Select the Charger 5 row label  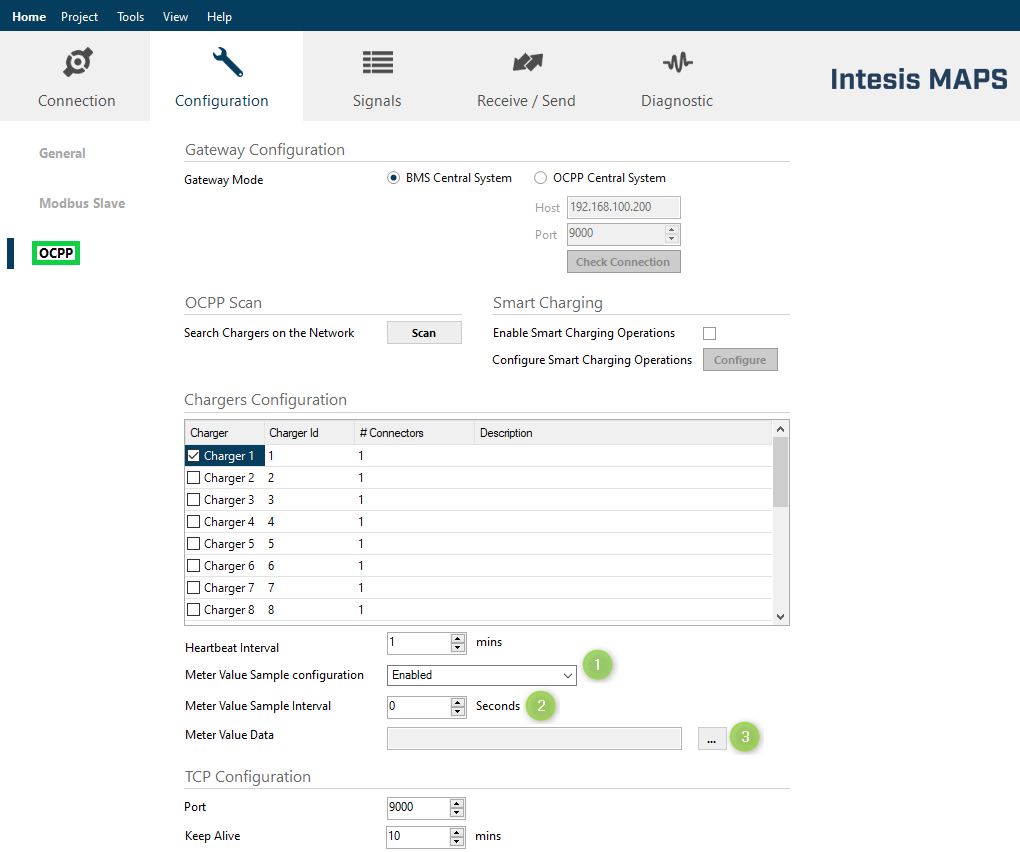[x=229, y=544]
